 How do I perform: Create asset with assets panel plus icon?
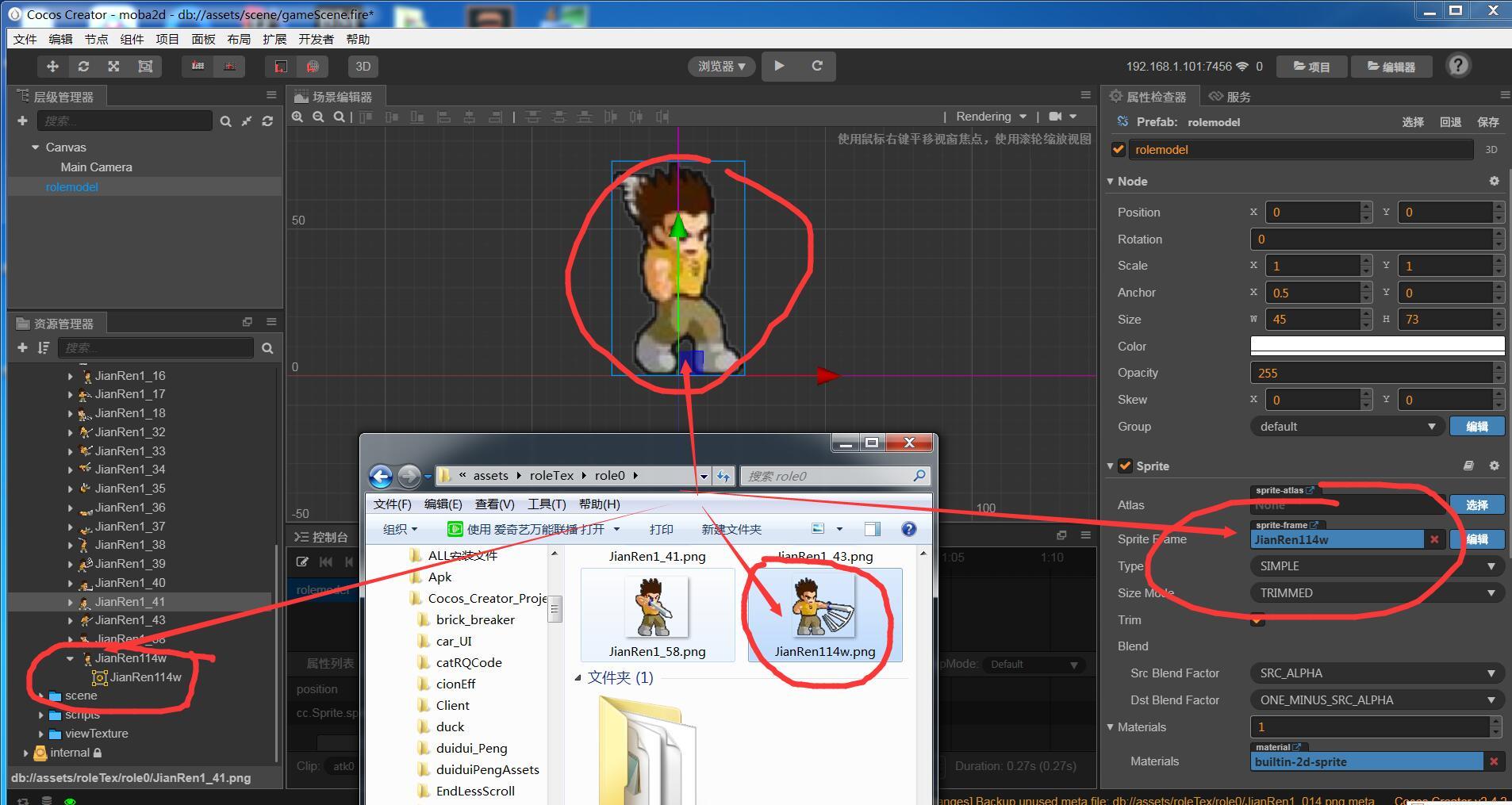pos(22,347)
